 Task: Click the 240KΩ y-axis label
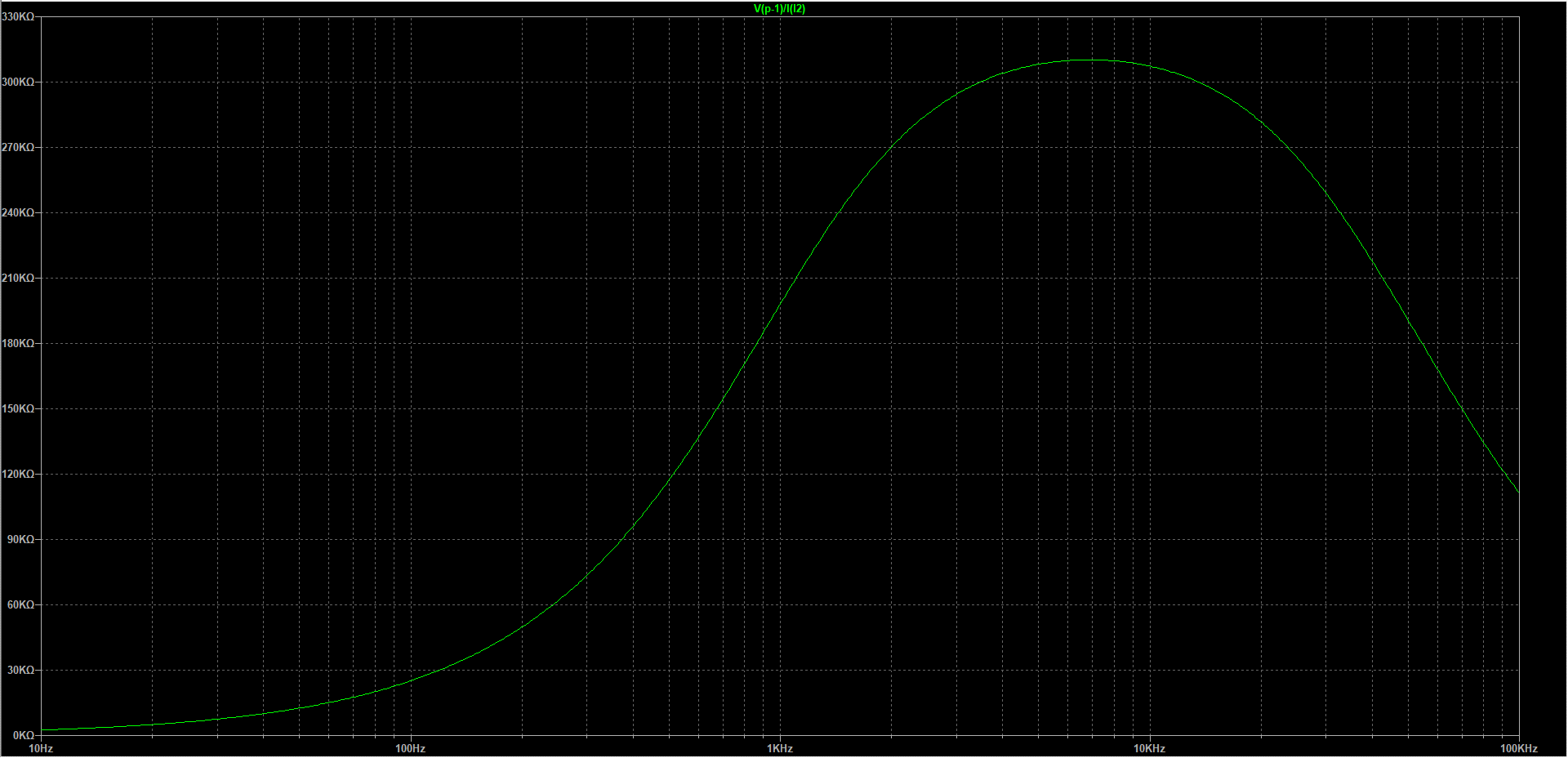(x=18, y=212)
